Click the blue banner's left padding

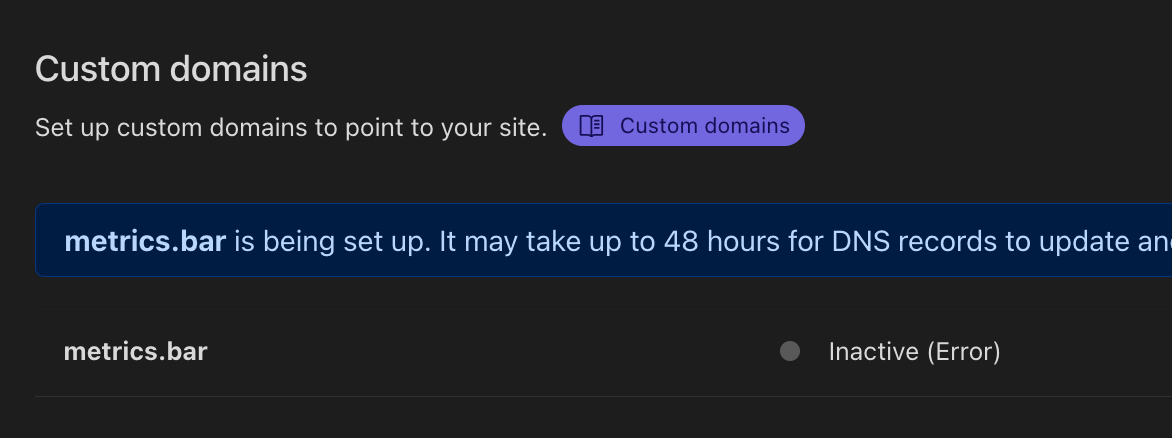[x=49, y=241]
